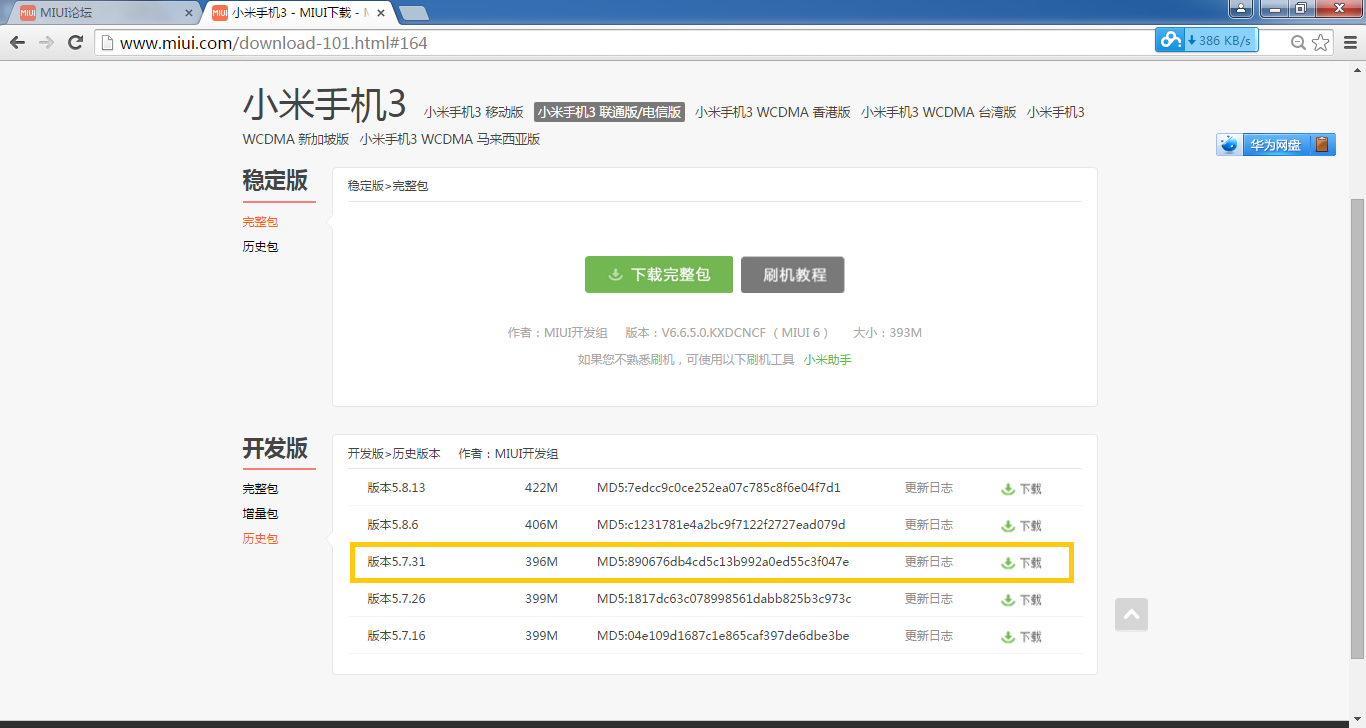The height and width of the screenshot is (728, 1366).
Task: Click download icon for 版本5.7.16
Action: click(1021, 637)
